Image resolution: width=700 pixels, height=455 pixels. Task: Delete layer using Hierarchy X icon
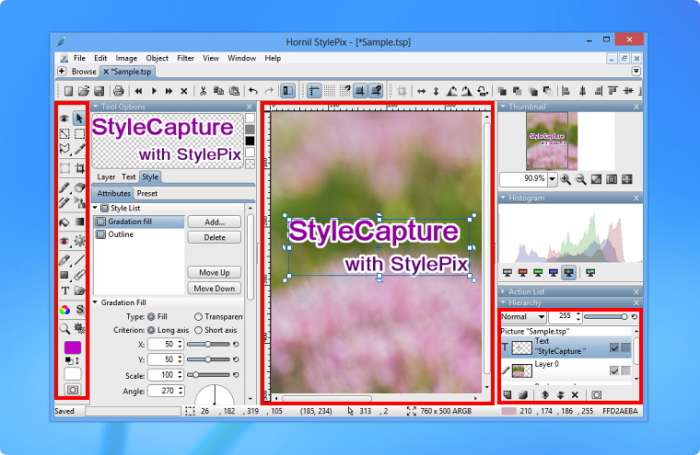click(x=574, y=395)
